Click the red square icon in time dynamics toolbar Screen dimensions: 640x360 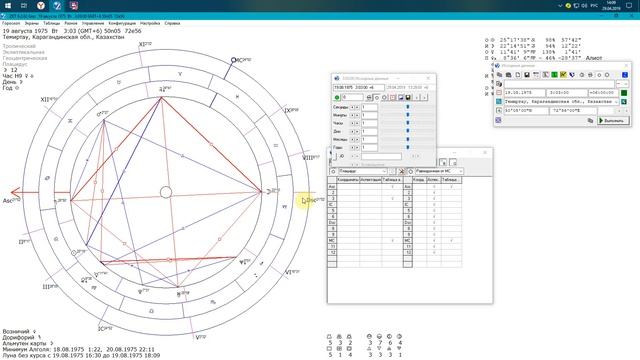point(393,98)
